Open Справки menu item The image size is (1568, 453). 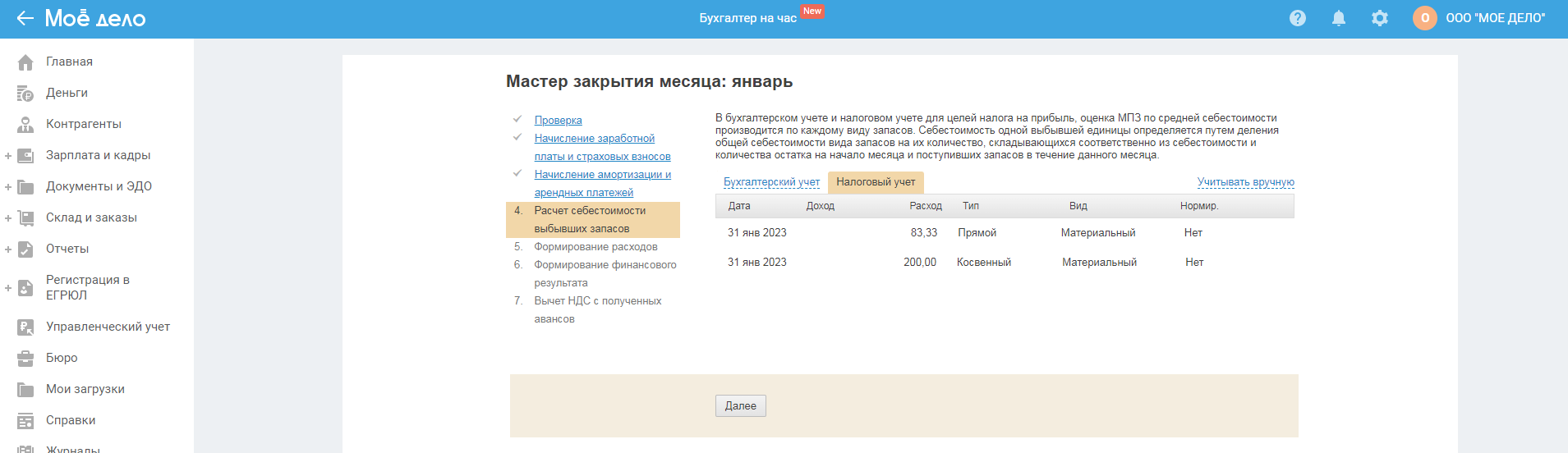tap(71, 420)
